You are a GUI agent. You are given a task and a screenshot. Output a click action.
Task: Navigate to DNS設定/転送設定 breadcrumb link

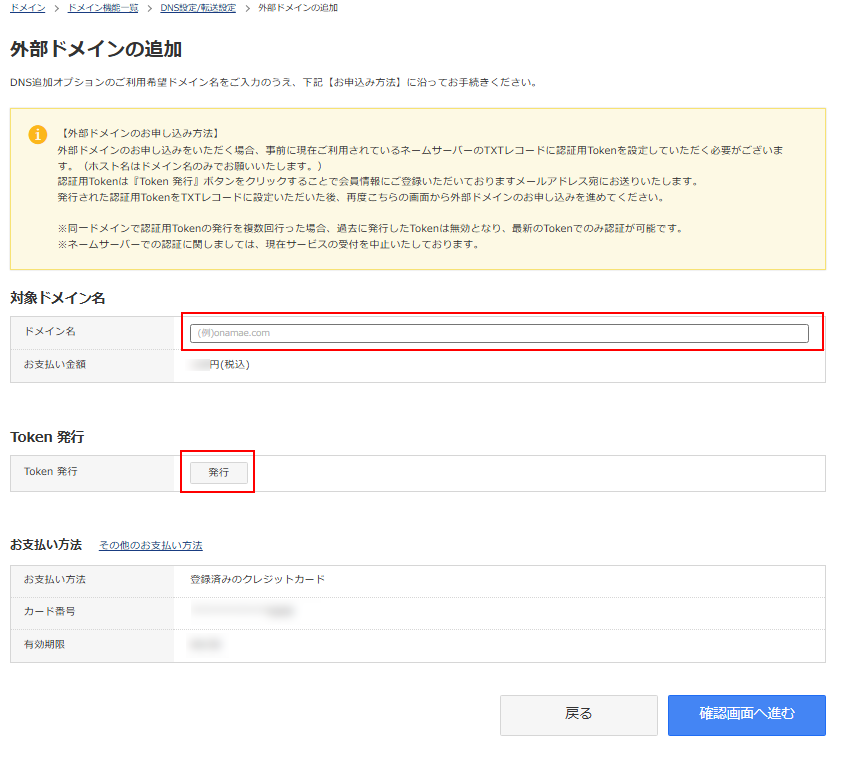tap(198, 8)
